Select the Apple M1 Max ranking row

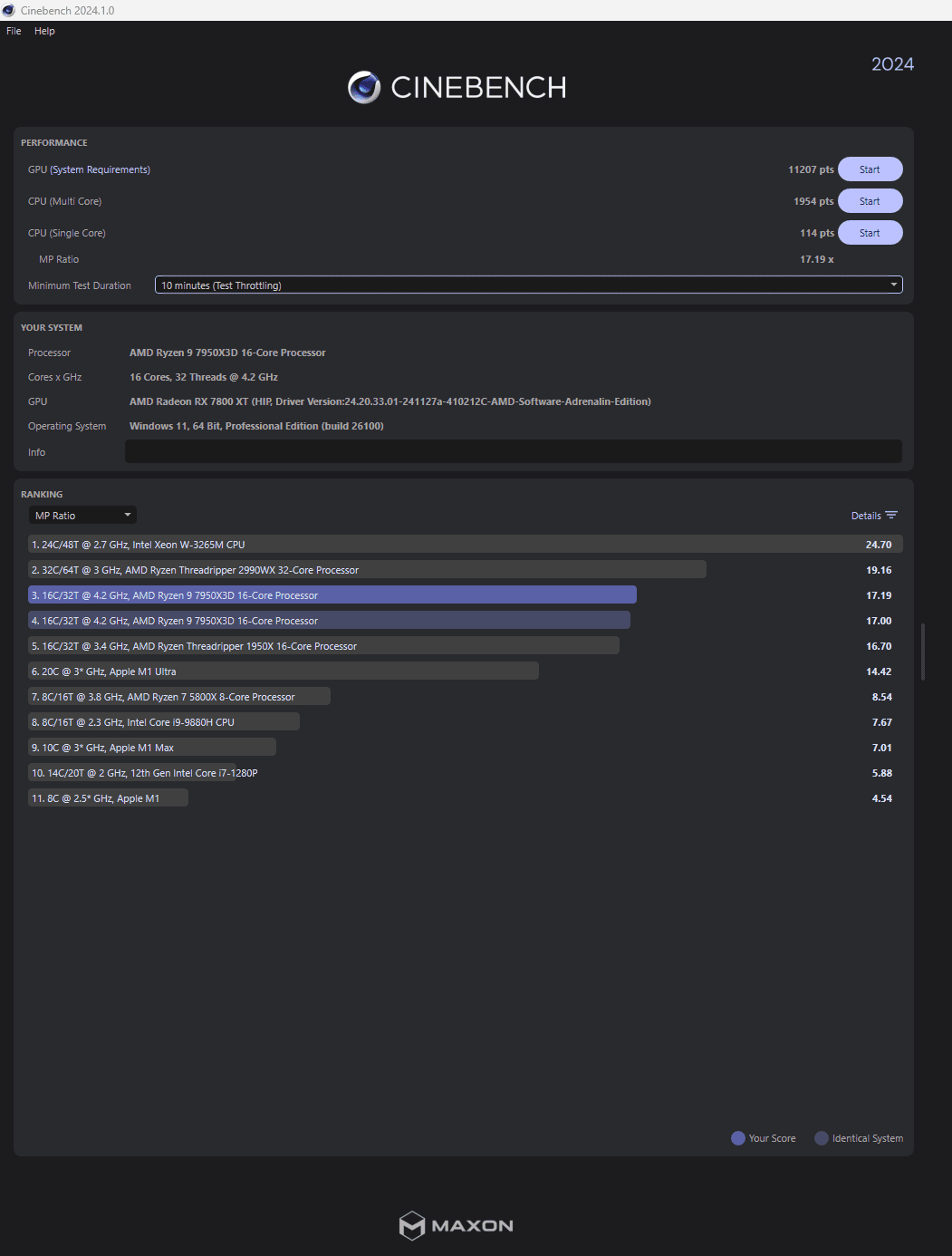[466, 748]
